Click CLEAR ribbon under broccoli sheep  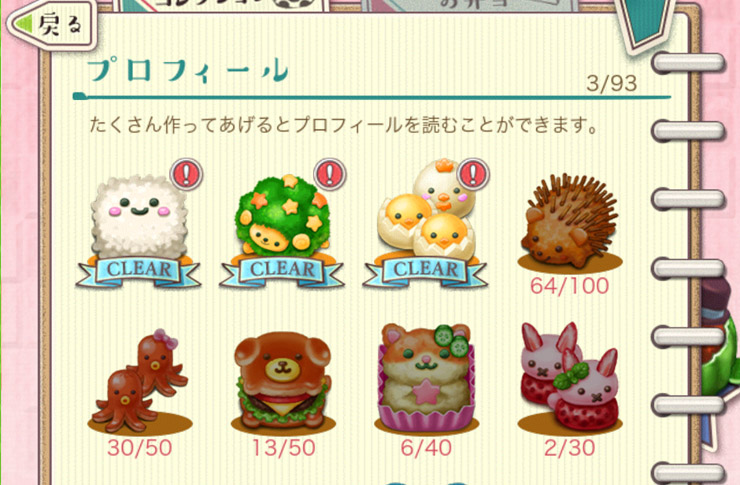282,272
